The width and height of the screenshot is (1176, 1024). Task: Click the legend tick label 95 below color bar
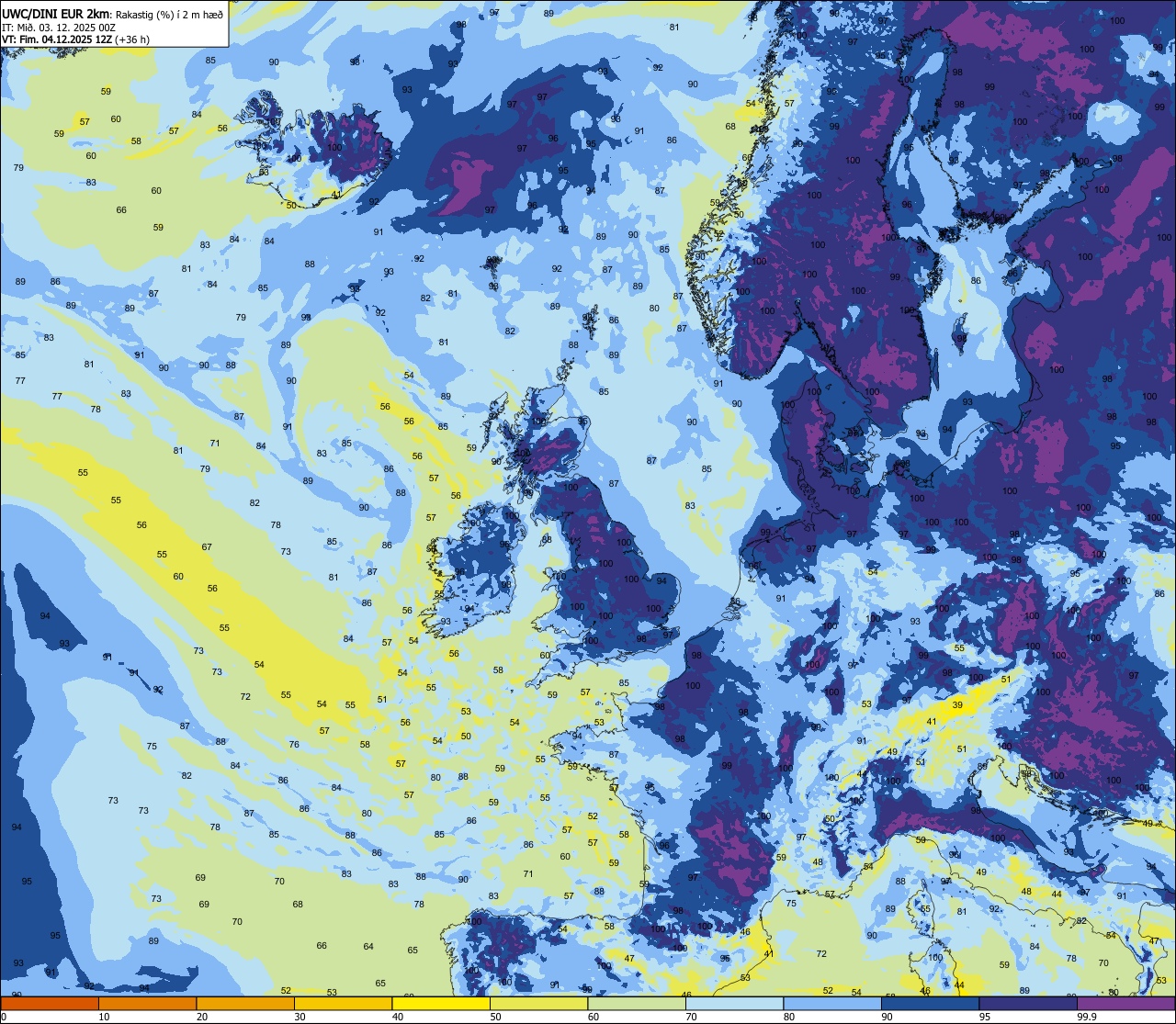(x=985, y=1017)
